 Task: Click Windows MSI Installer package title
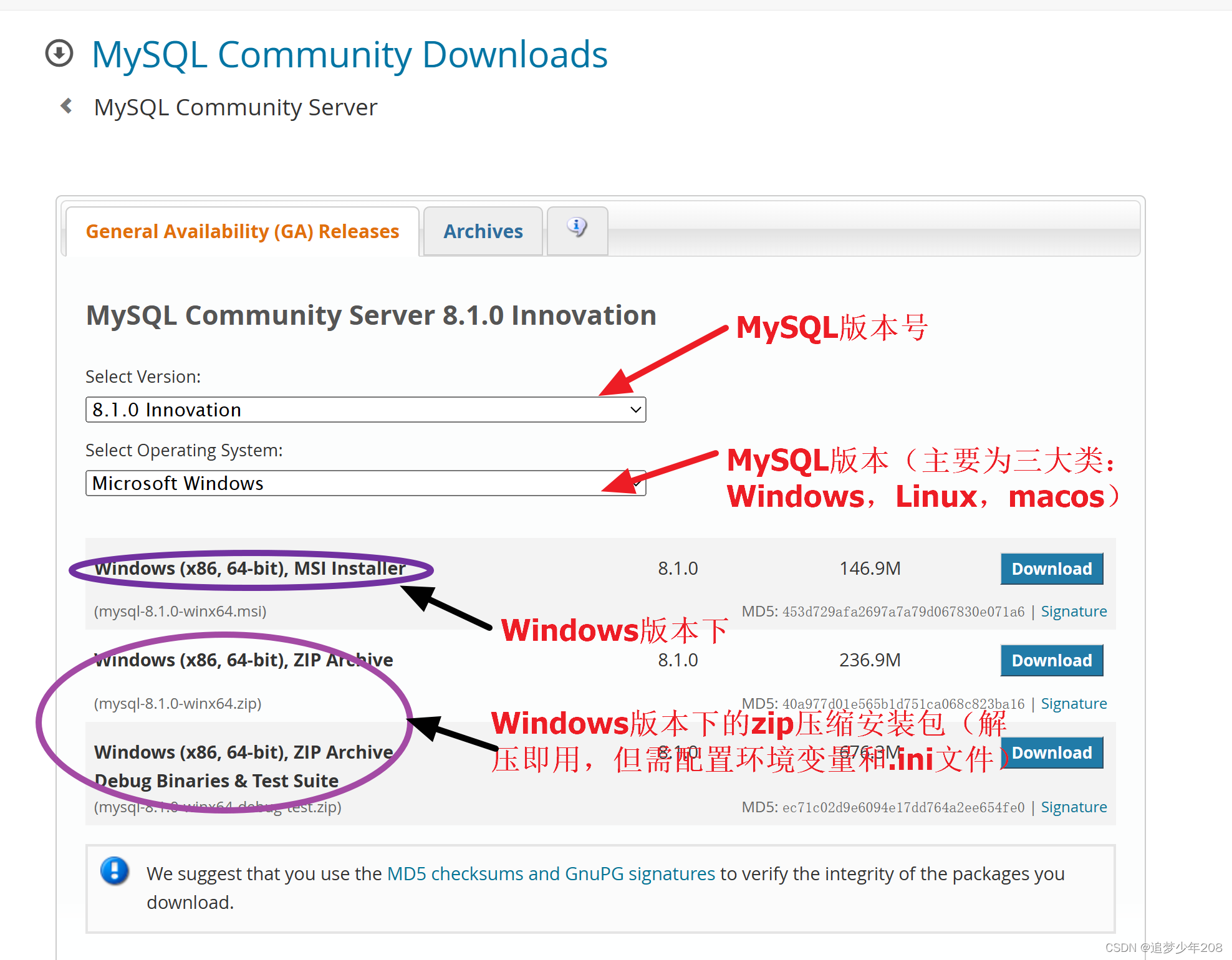tap(249, 569)
